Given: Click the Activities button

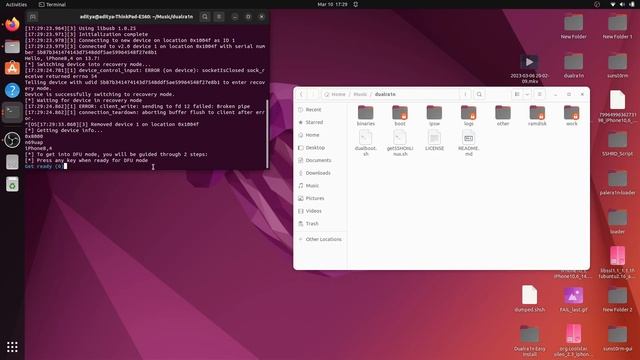Looking at the screenshot, I should point(16,4).
